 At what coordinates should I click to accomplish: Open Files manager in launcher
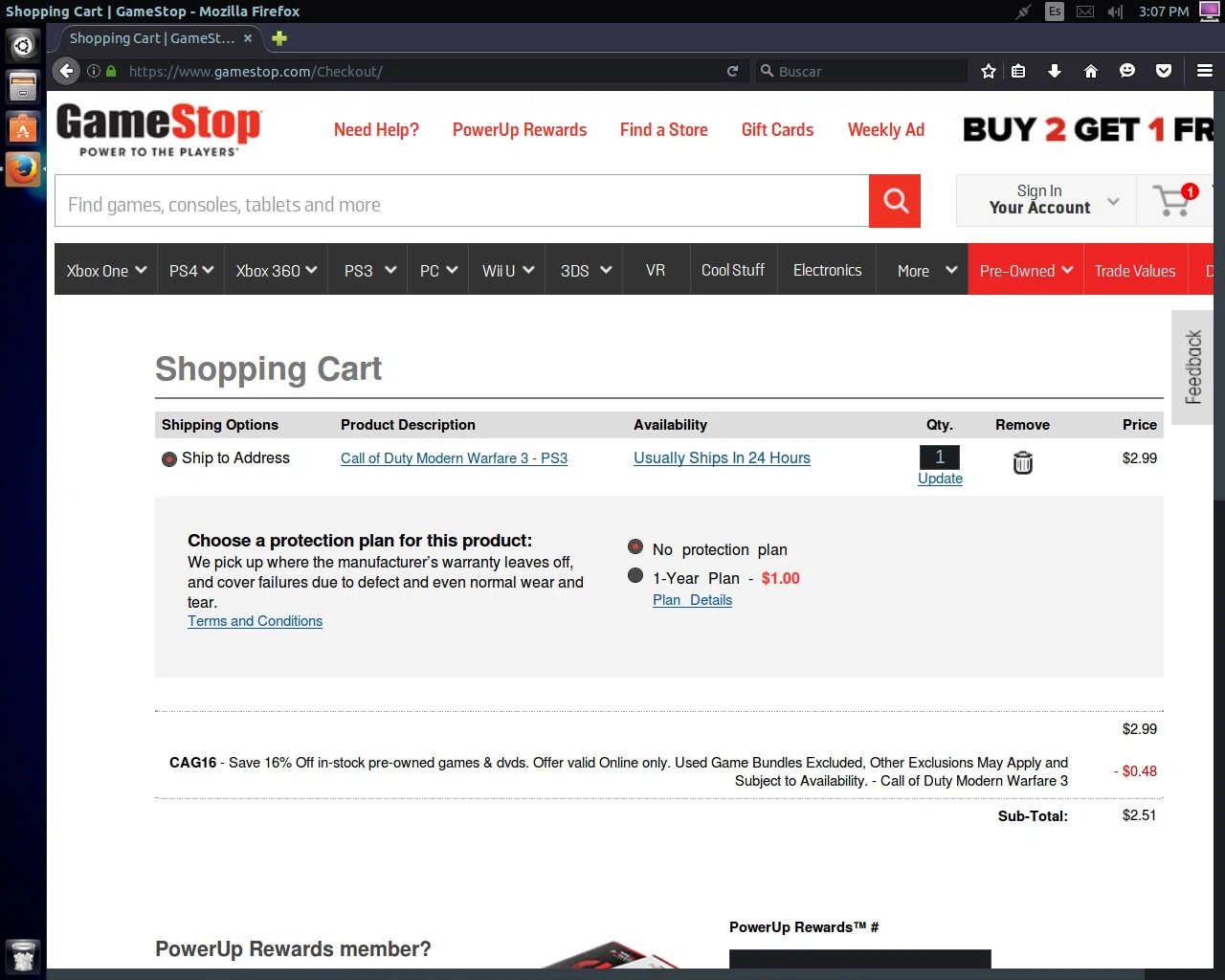(23, 86)
